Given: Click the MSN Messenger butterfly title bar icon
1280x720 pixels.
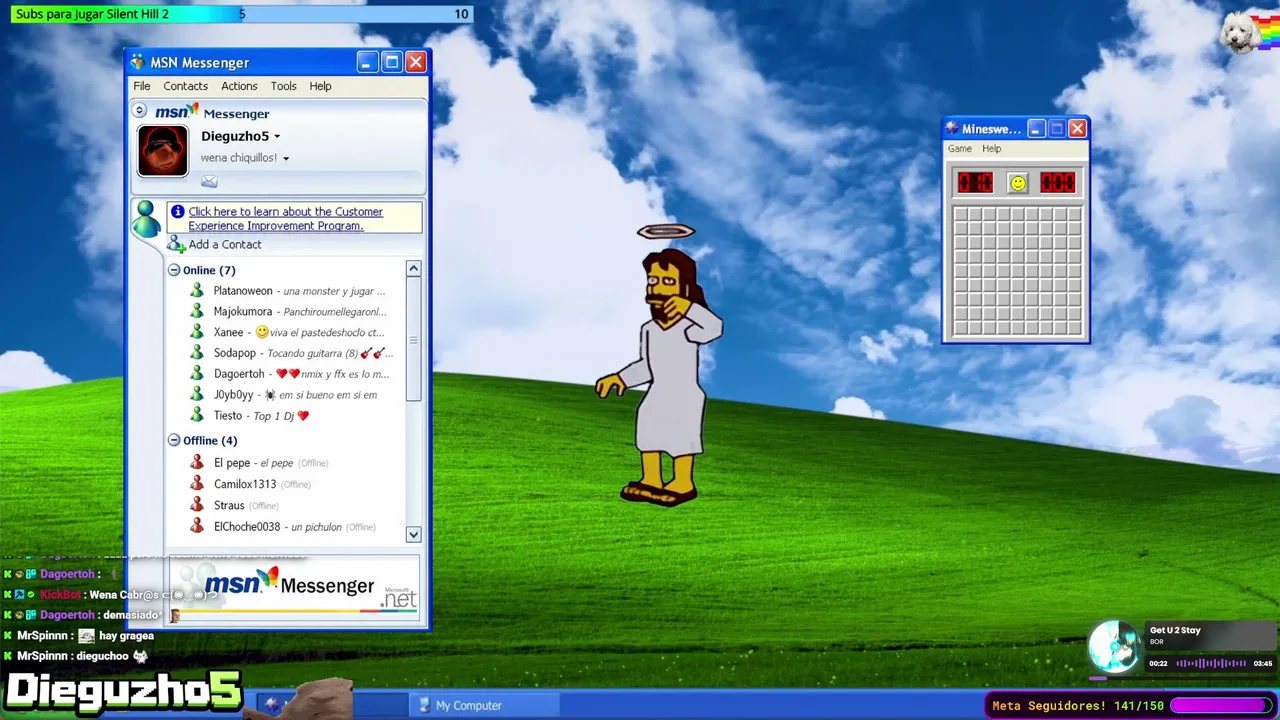Looking at the screenshot, I should 138,62.
